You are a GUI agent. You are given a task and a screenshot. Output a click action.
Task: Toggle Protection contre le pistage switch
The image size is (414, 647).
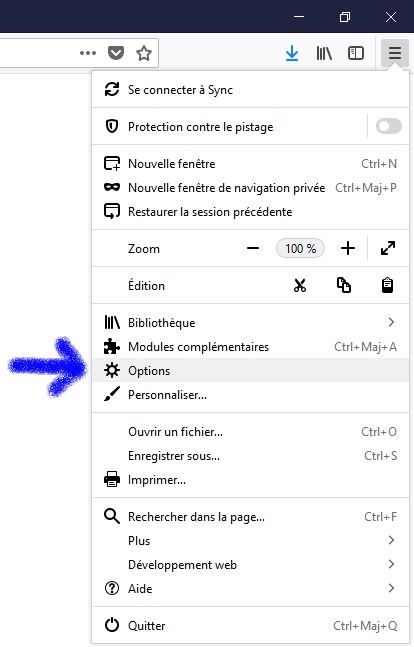388,126
